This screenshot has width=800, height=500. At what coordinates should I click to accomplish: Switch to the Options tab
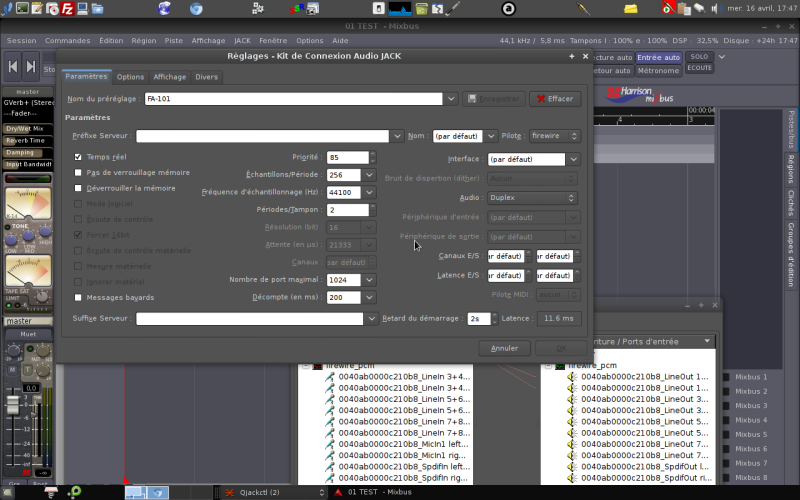[130, 76]
